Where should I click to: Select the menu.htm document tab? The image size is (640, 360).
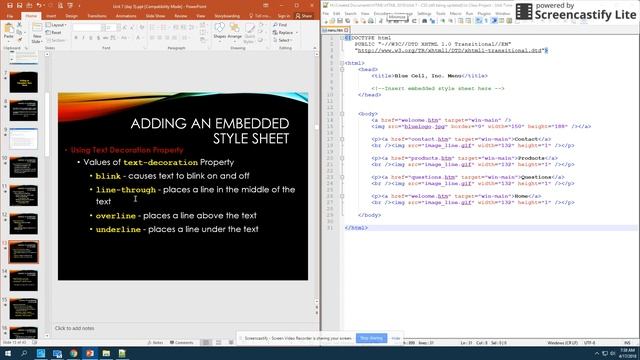(x=336, y=30)
